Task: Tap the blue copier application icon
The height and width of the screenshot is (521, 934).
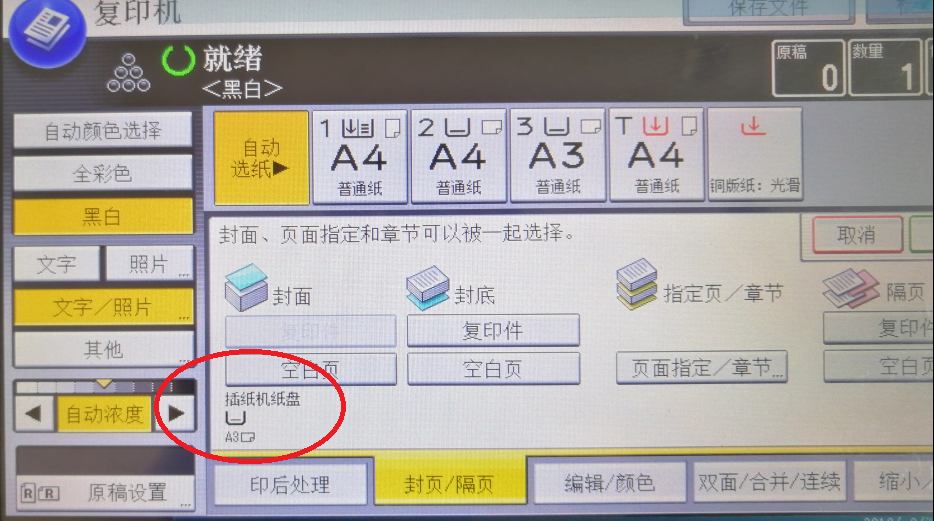Action: coord(48,30)
